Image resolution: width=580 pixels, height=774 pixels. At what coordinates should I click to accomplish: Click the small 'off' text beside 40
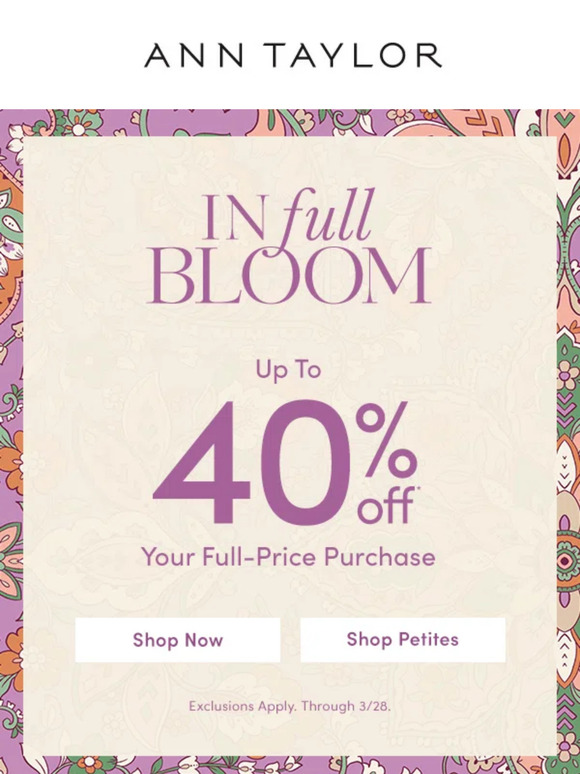tap(386, 505)
